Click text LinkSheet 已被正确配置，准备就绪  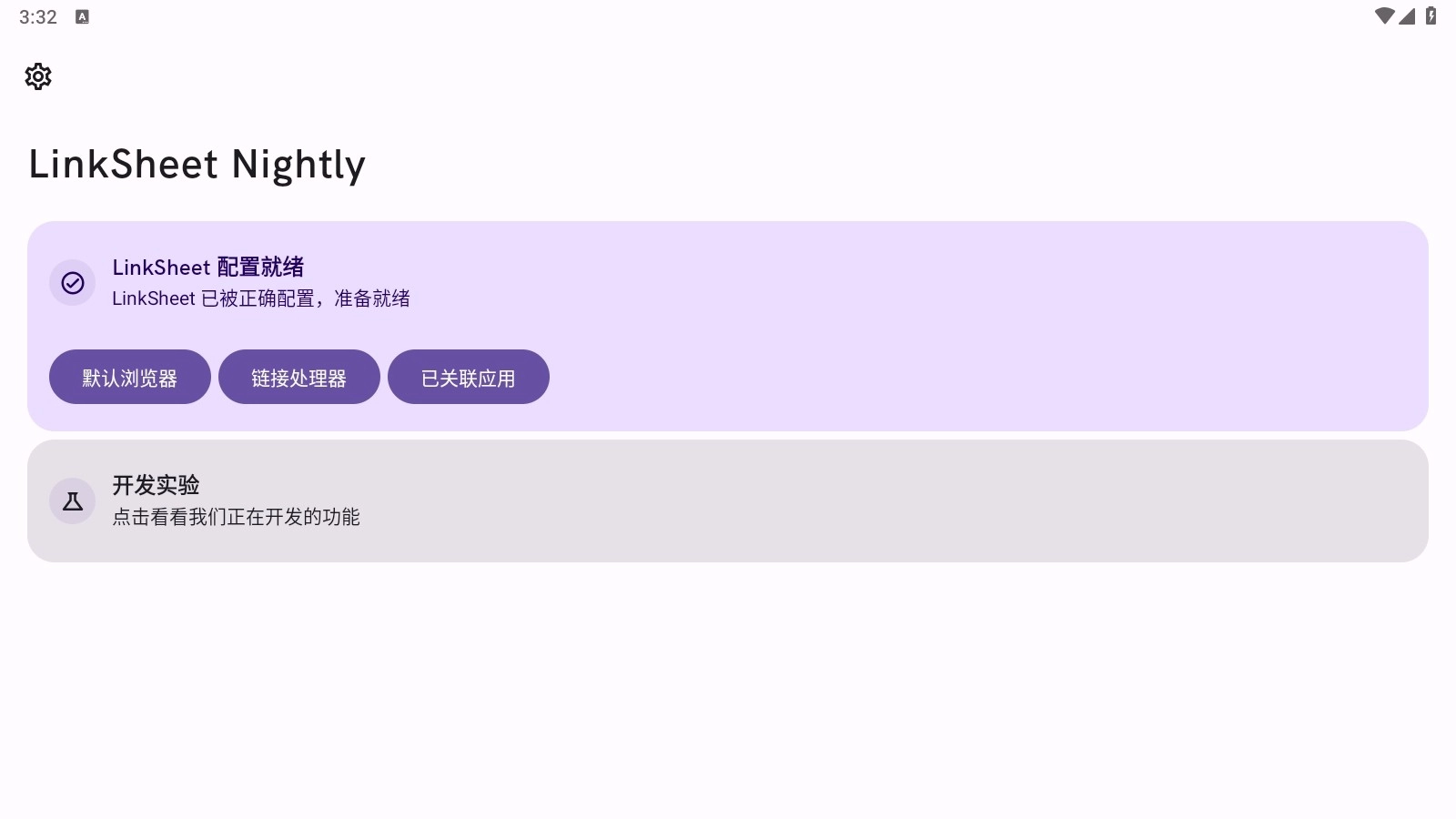(x=261, y=298)
